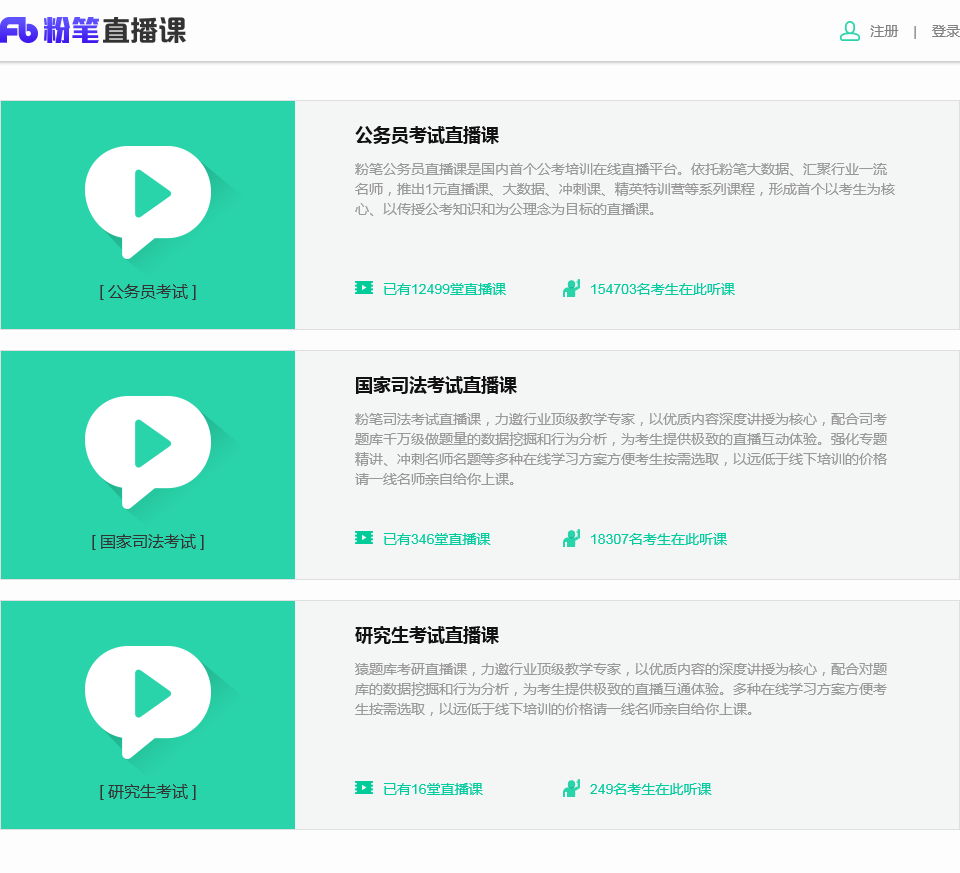Select the [ 公务员考试 ] label
This screenshot has width=960, height=873.
click(x=148, y=292)
